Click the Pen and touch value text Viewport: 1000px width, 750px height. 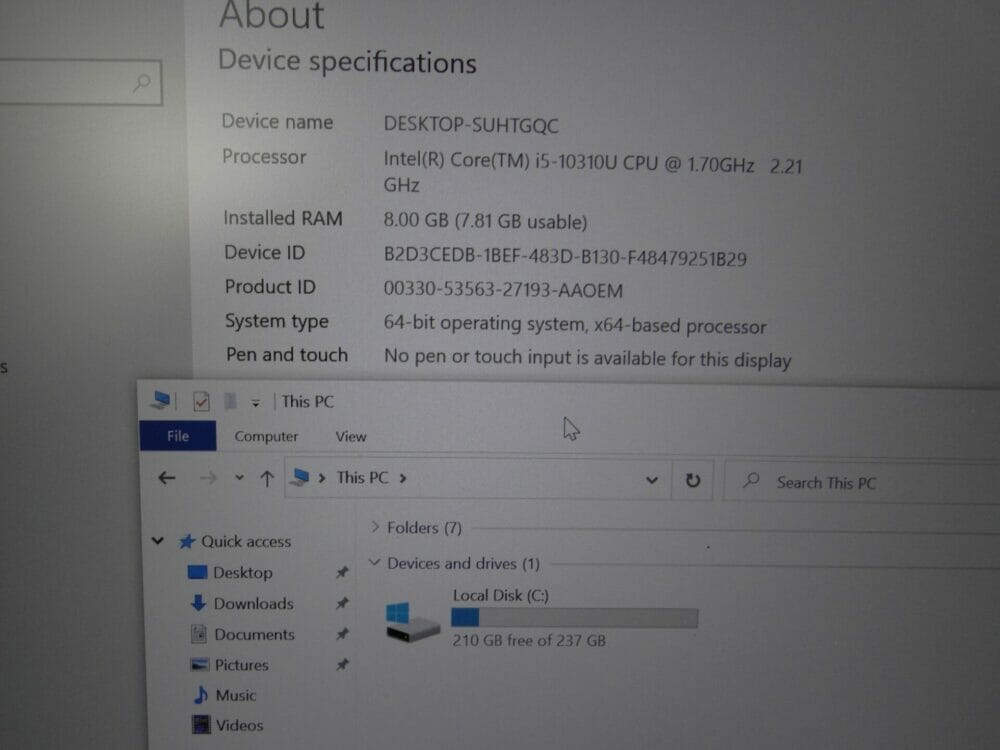(x=587, y=358)
